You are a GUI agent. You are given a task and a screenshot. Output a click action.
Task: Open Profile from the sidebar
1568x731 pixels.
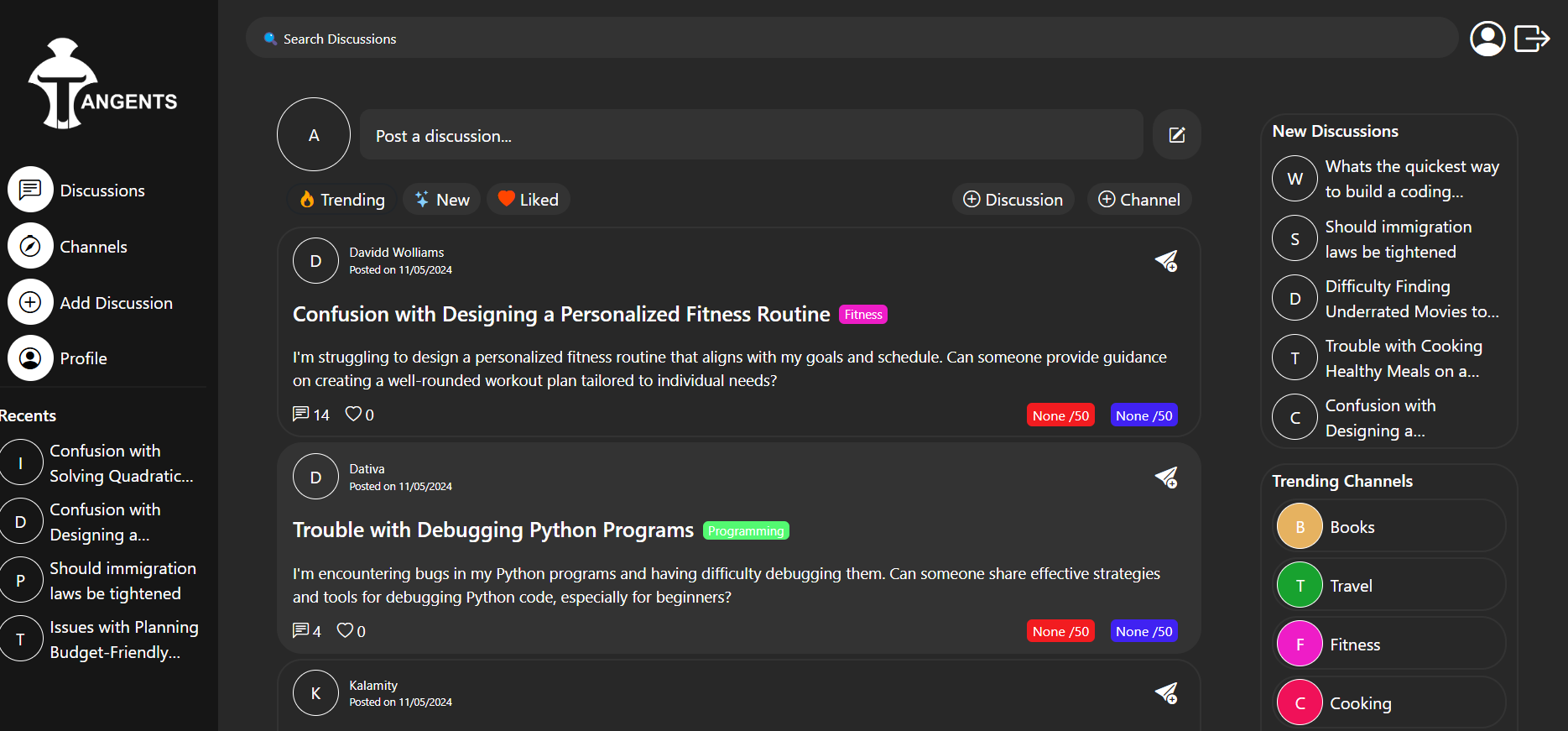click(59, 358)
